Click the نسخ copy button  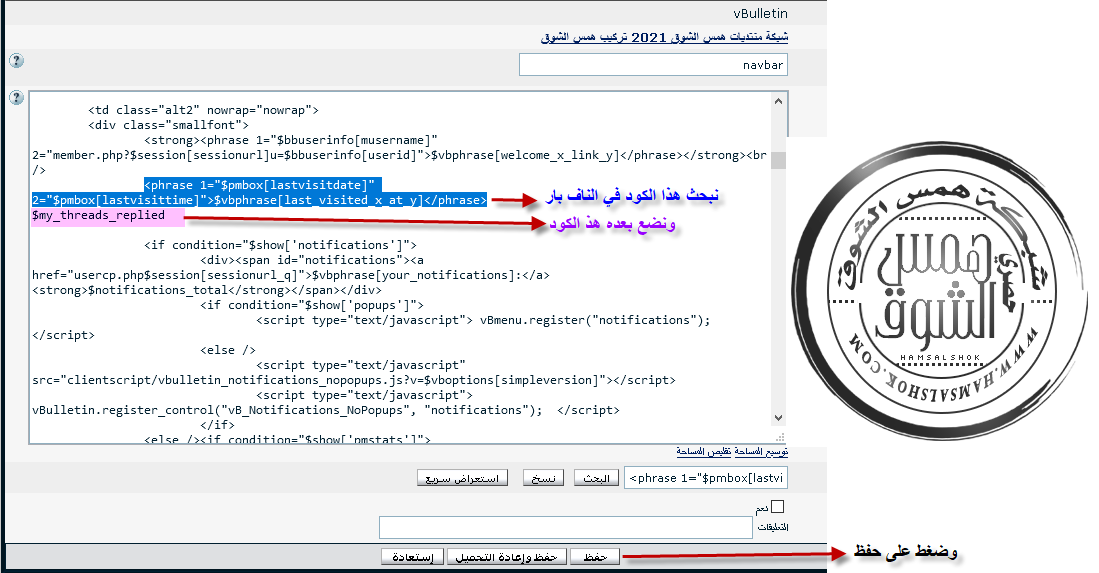[543, 478]
